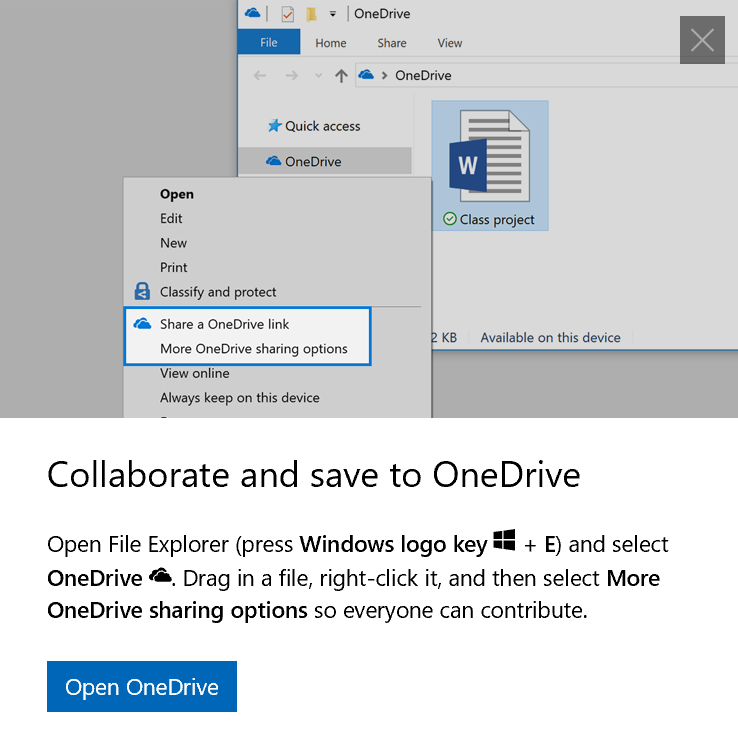Choose Edit from the context menu
738x745 pixels.
click(x=171, y=218)
